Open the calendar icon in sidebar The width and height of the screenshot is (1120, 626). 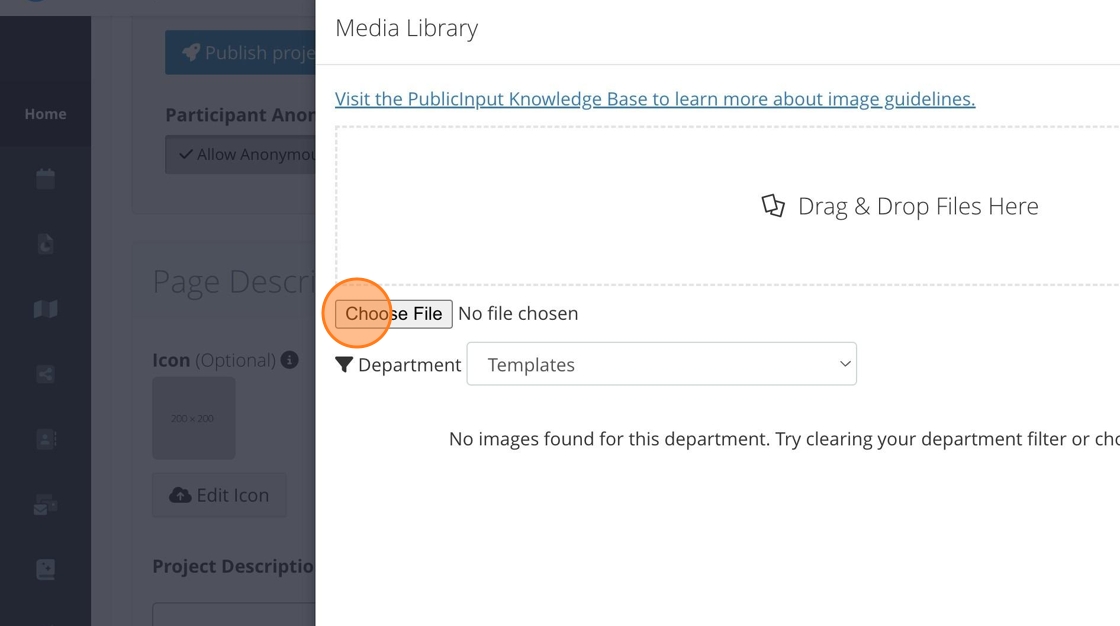(x=45, y=179)
